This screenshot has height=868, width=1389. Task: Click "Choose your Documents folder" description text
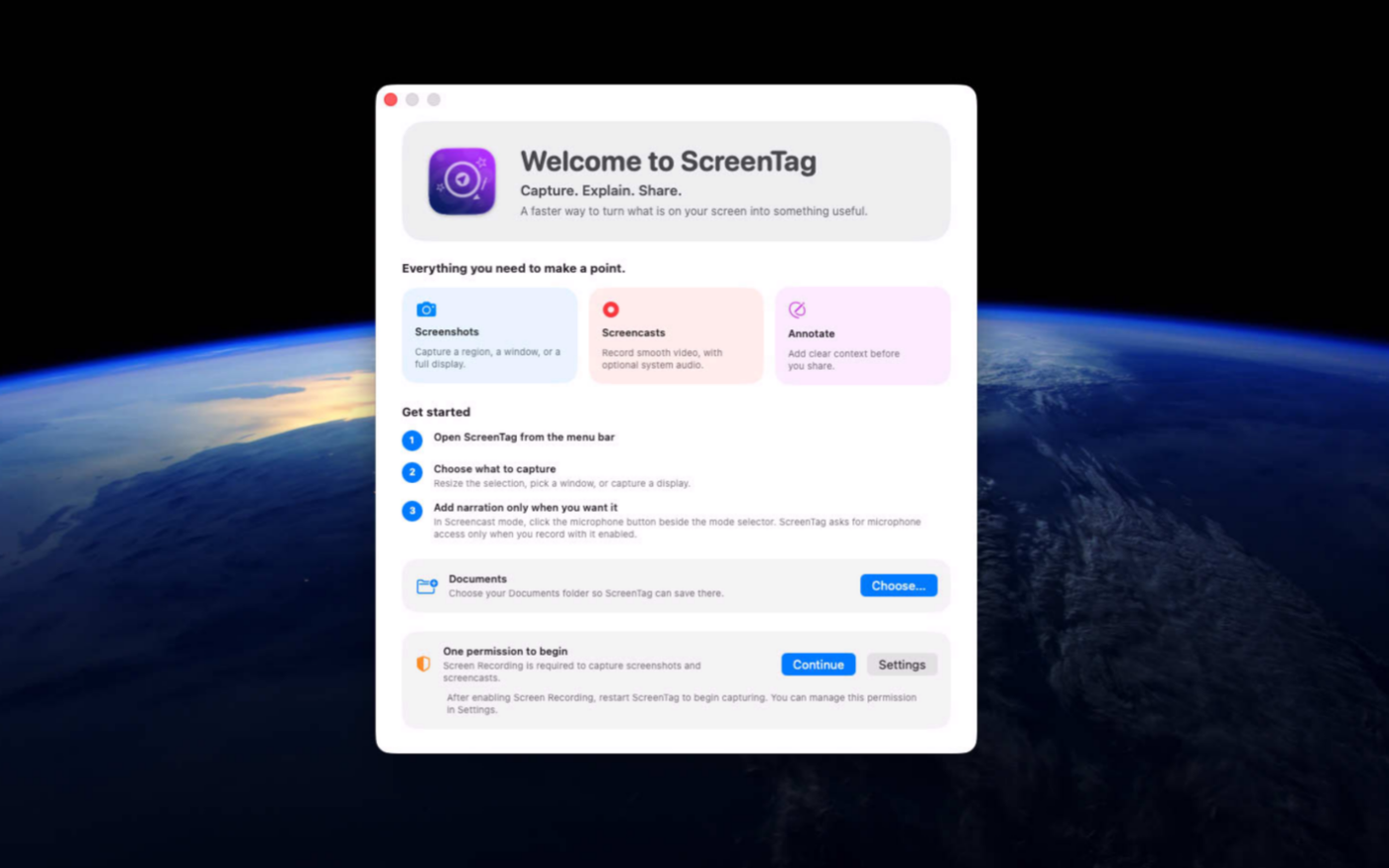[x=585, y=593]
